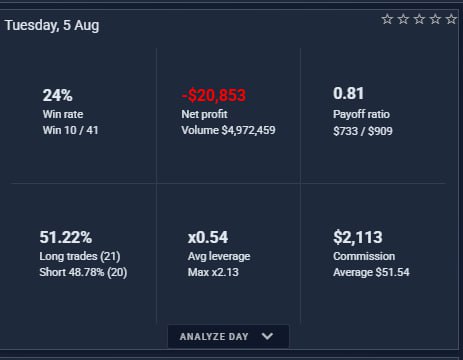
Task: Click the Max x2.13 leverage text
Action: (213, 272)
